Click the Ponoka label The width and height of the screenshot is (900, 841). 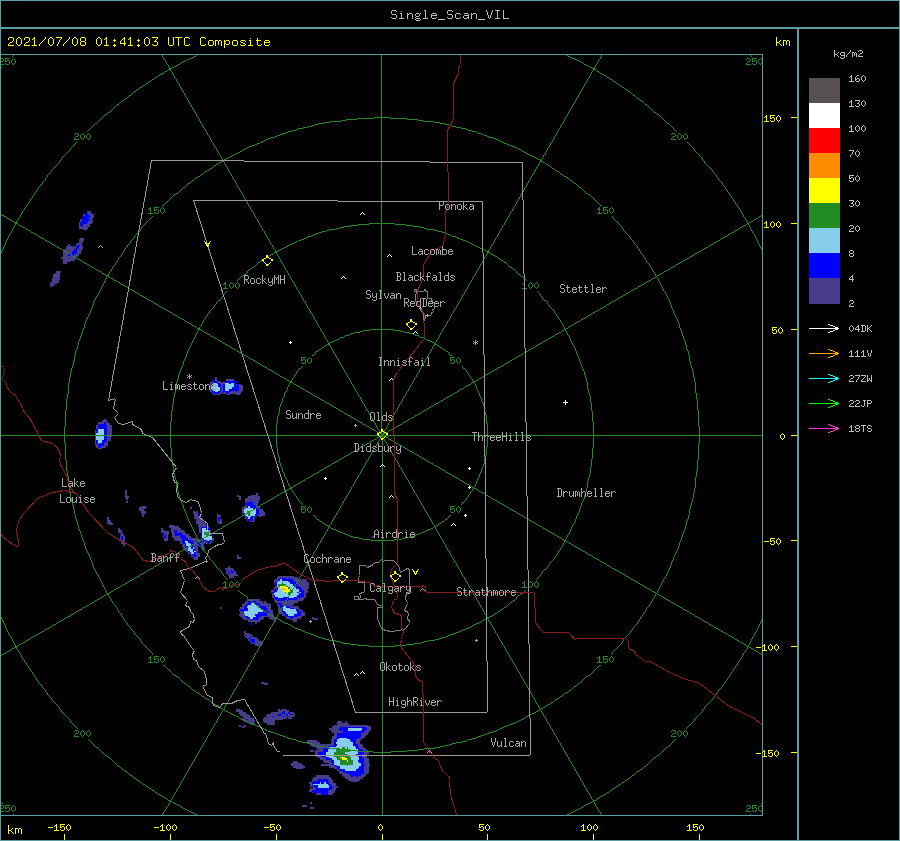click(456, 206)
